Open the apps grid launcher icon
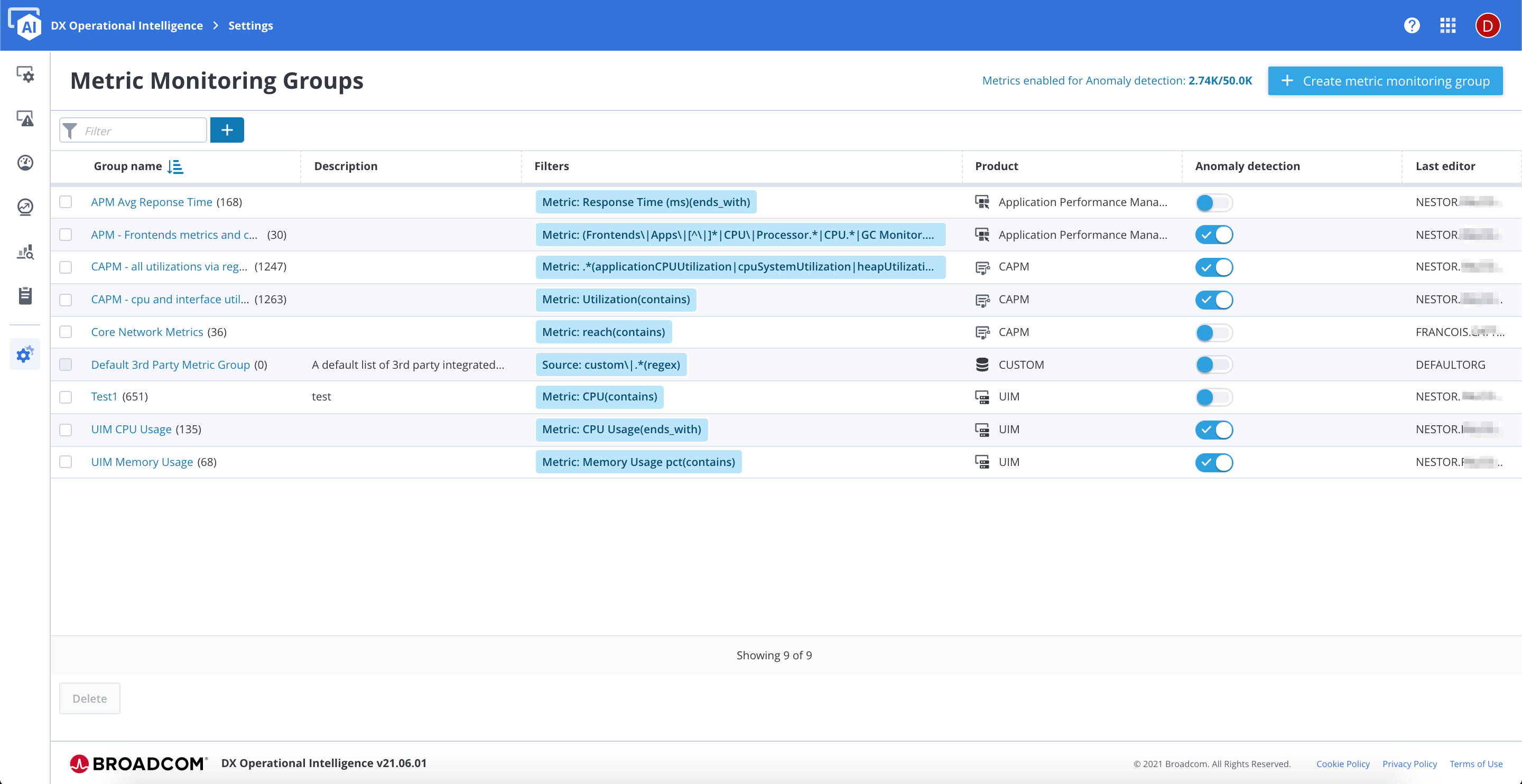 click(1447, 25)
